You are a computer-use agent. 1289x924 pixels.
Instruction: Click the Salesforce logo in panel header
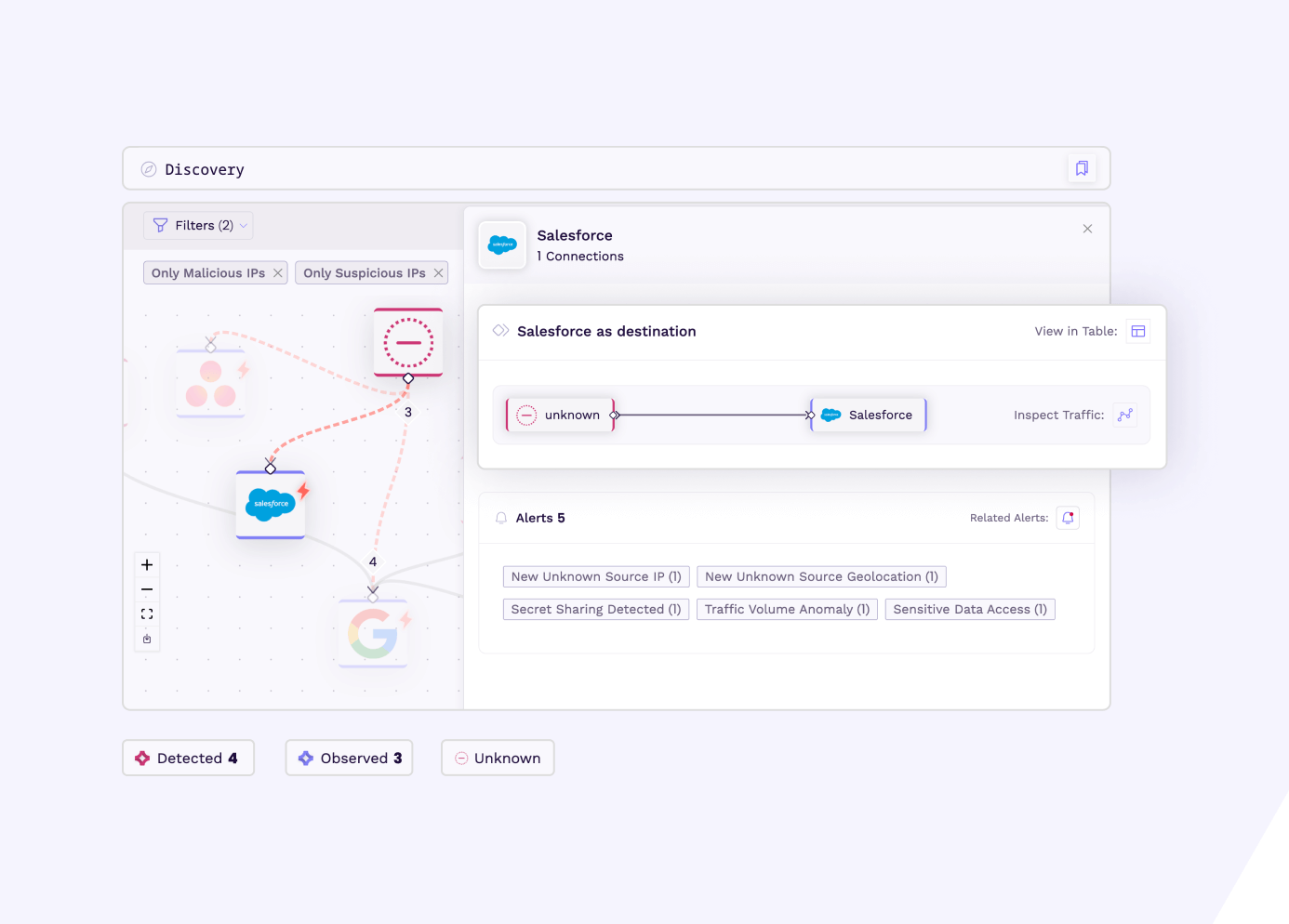point(502,245)
